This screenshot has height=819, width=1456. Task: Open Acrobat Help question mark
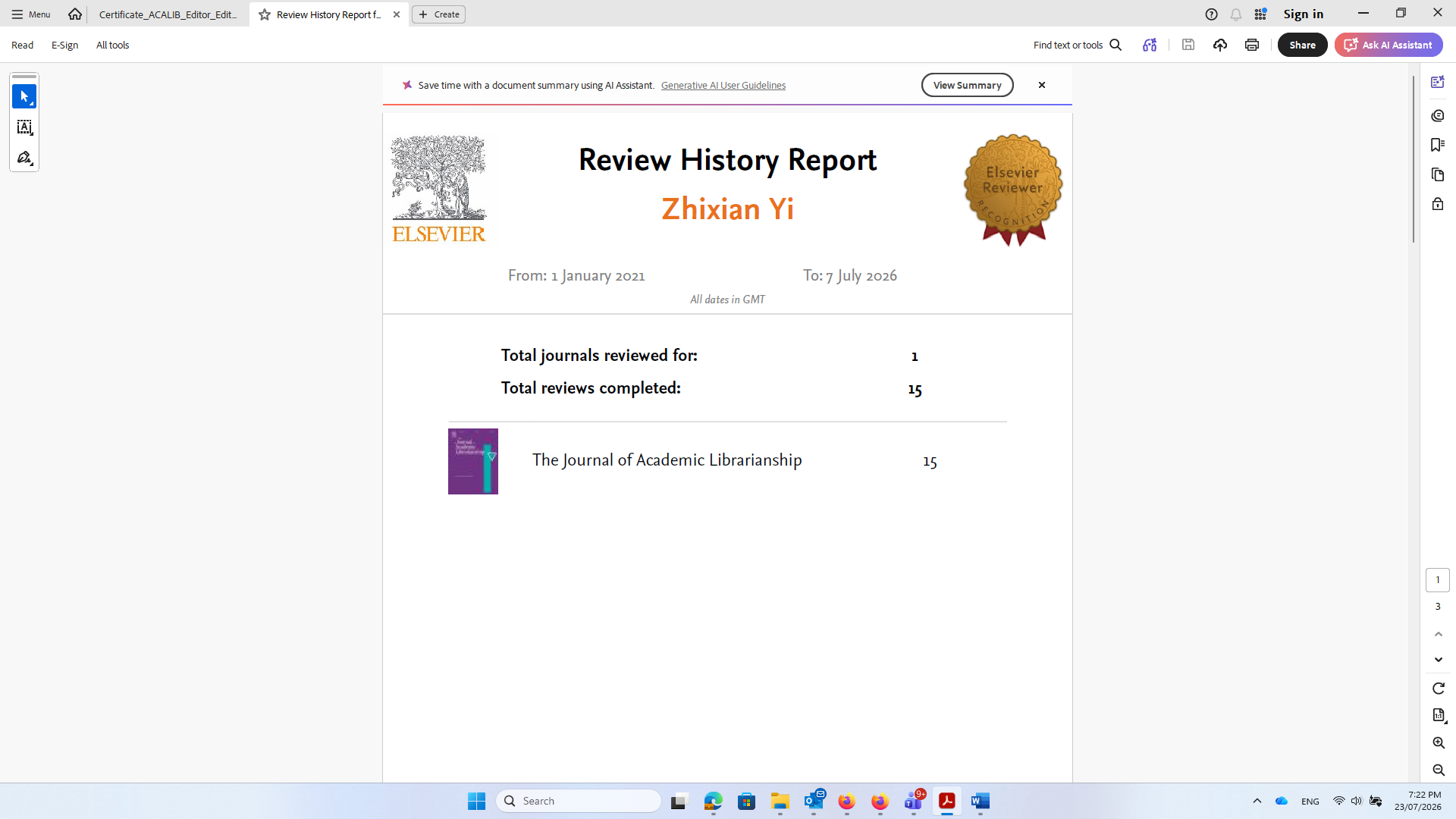coord(1212,14)
